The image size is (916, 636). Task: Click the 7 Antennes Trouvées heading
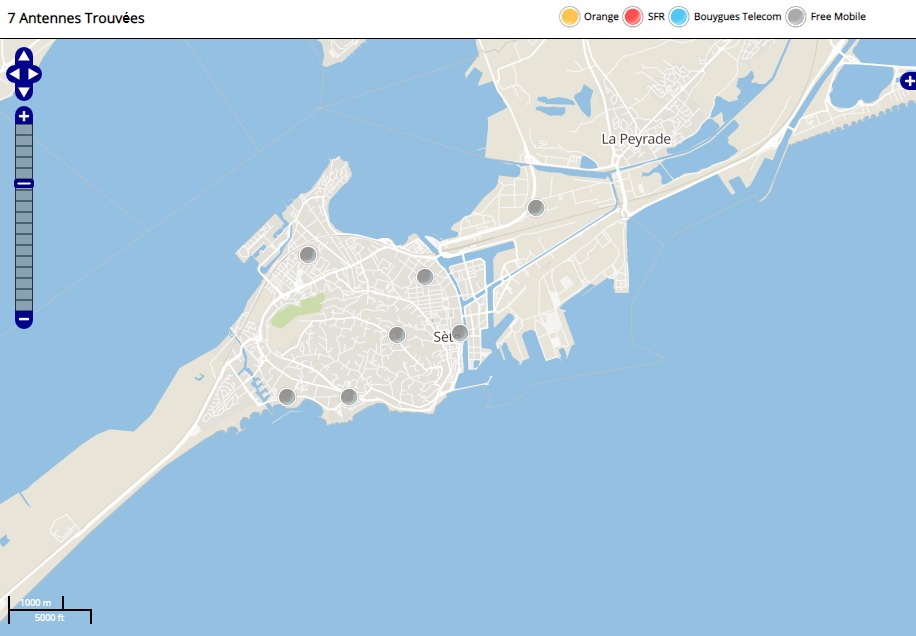pyautogui.click(x=76, y=18)
